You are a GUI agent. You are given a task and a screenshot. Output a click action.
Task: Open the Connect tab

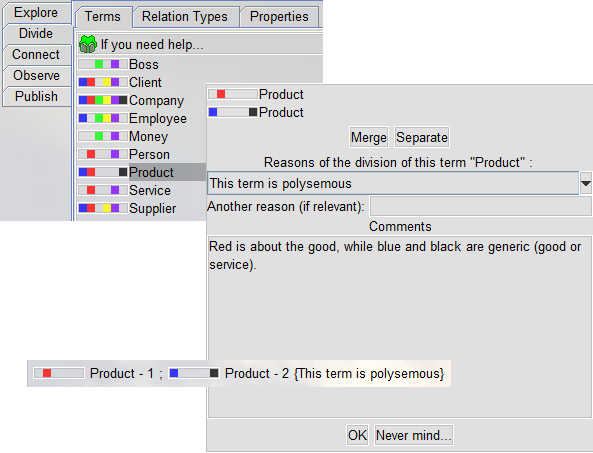36,54
